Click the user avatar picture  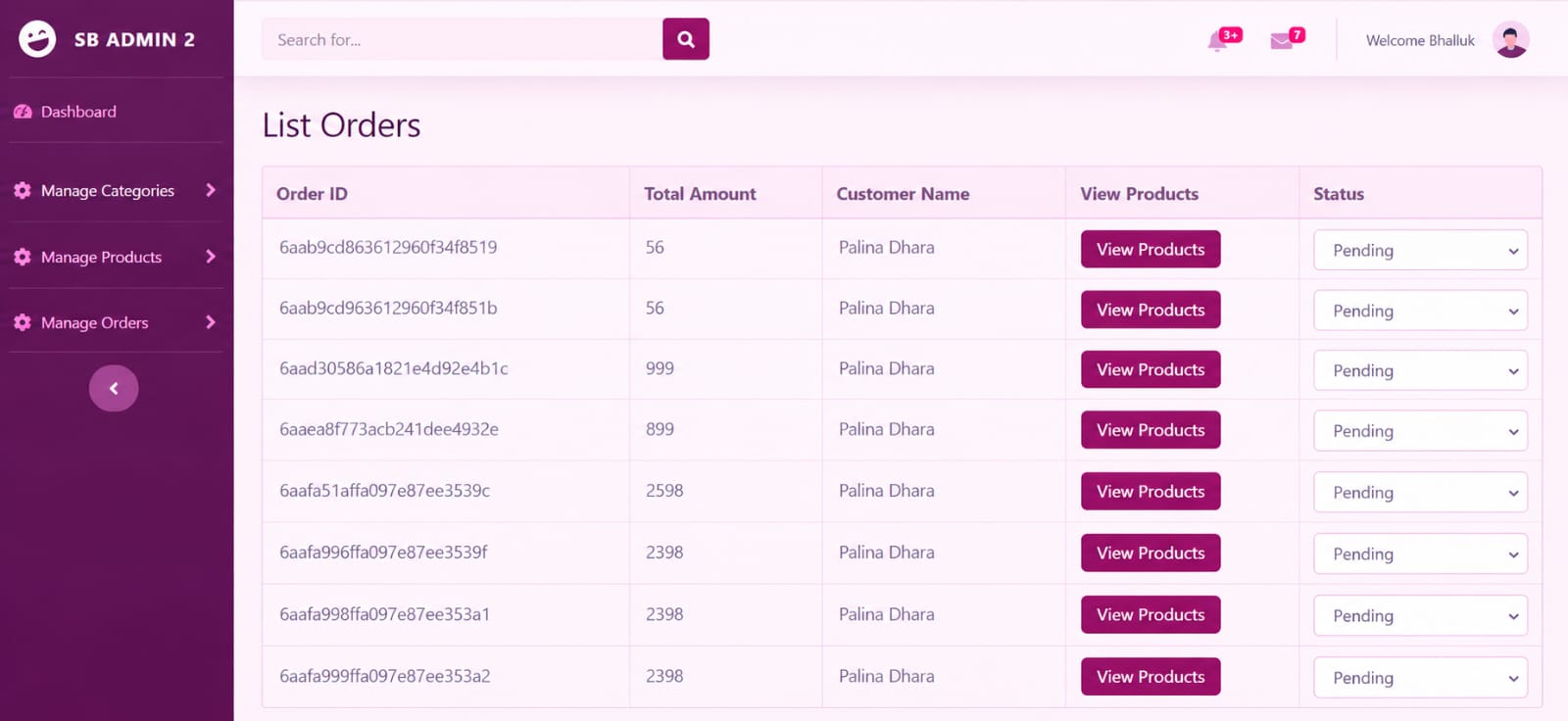(1510, 40)
